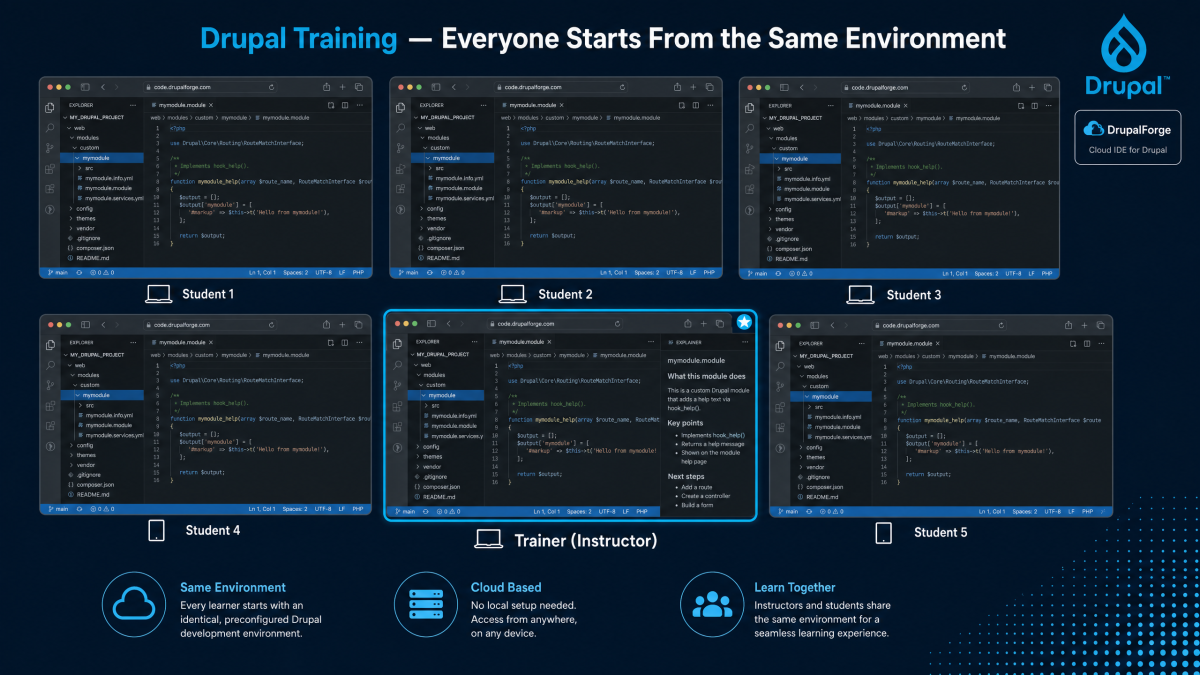Open Search activity icon in Student 1 window
Screen dimensions: 1200x675
pos(50,127)
